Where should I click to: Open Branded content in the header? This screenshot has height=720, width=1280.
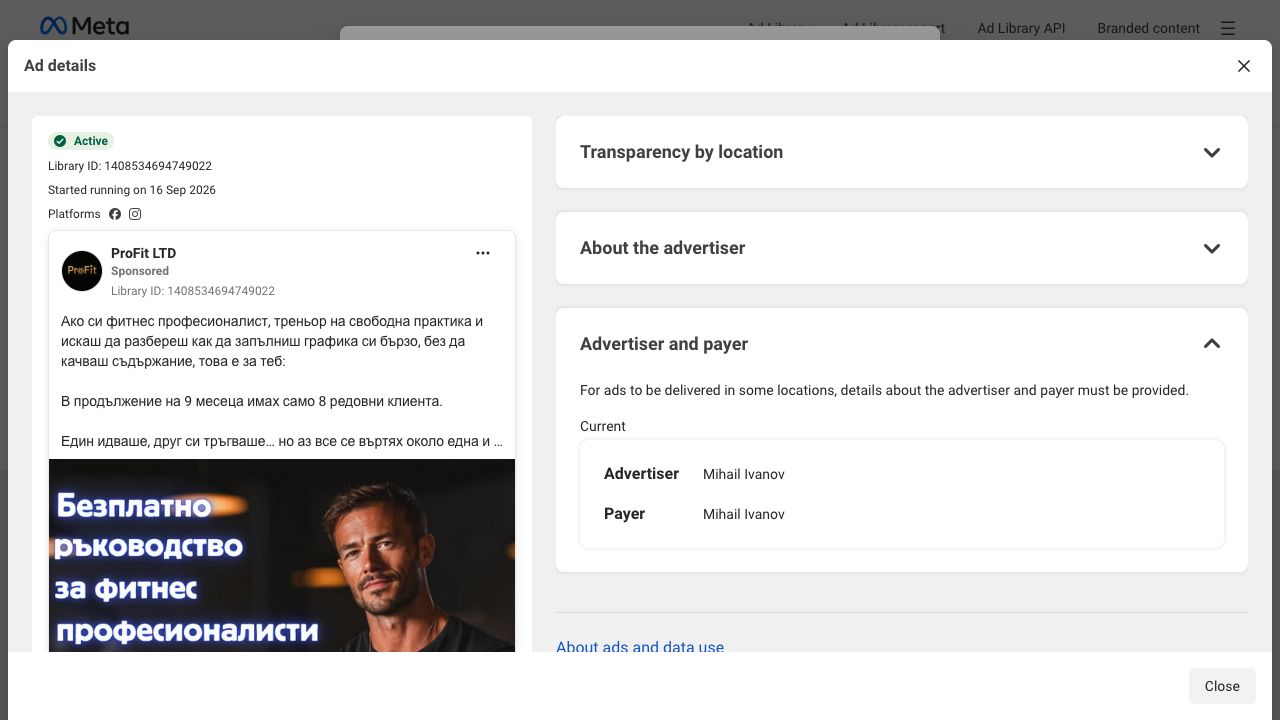pos(1148,28)
